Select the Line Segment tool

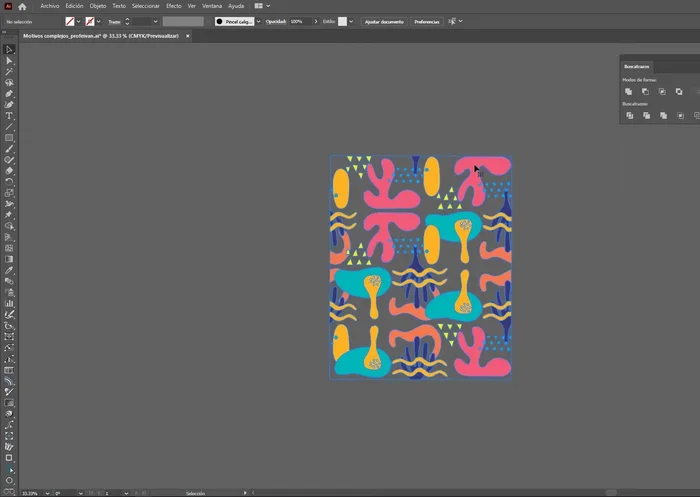point(9,126)
